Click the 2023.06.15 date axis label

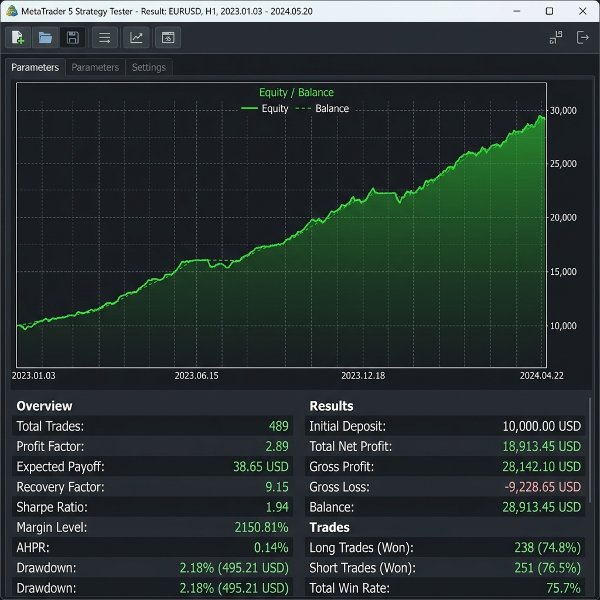(196, 376)
